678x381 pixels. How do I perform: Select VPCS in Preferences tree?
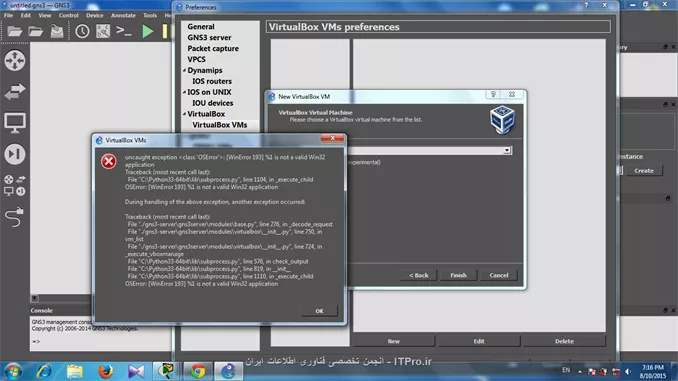pos(196,59)
